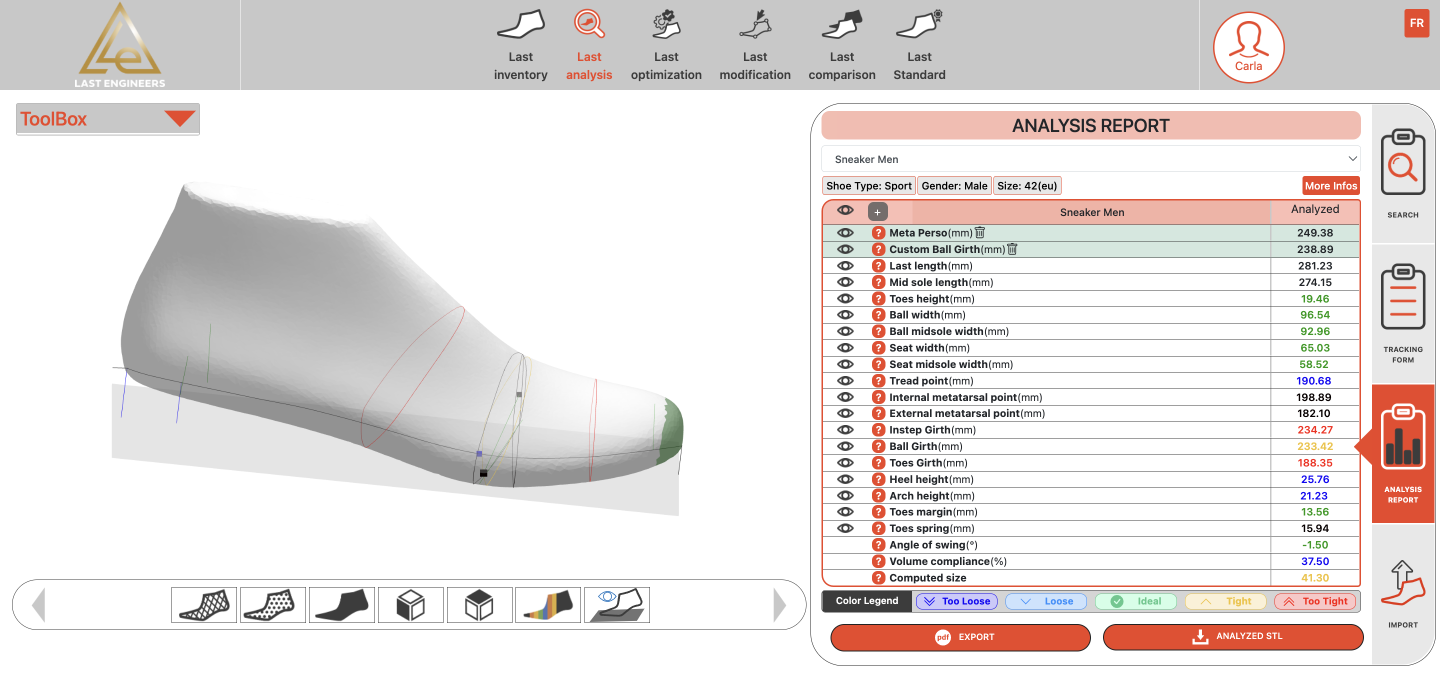The width and height of the screenshot is (1440, 674).
Task: Open the Last comparison tab
Action: pyautogui.click(x=842, y=47)
